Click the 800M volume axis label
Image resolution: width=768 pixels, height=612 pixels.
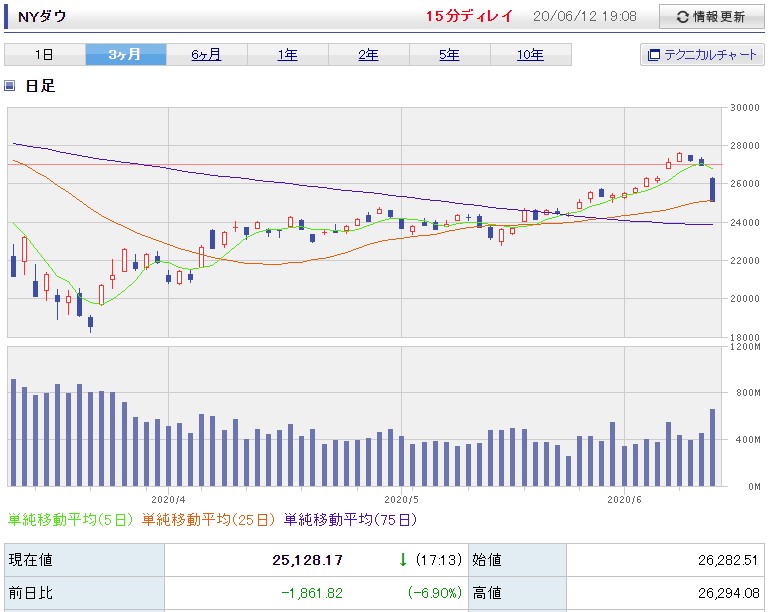[x=748, y=393]
